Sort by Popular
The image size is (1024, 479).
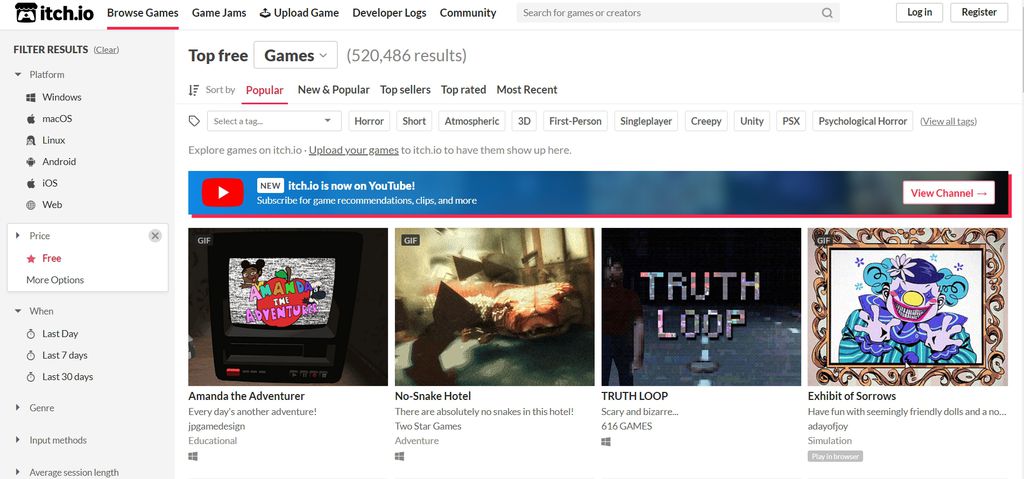pos(264,90)
